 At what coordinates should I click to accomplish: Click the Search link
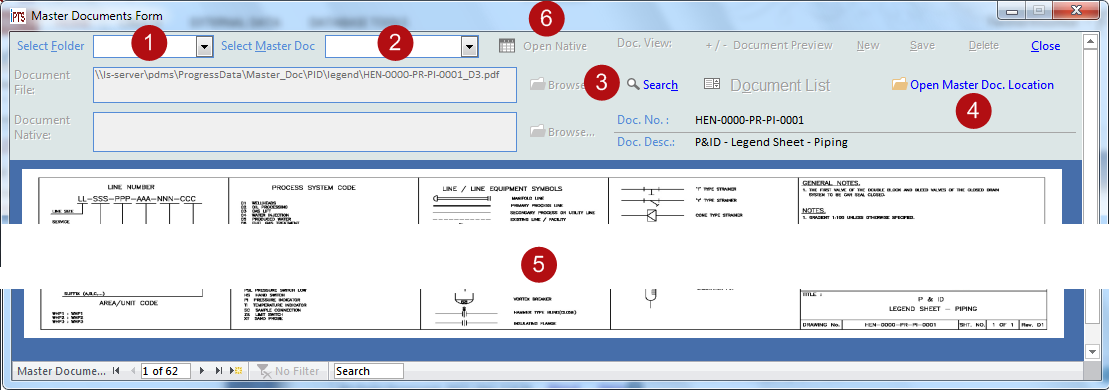pyautogui.click(x=661, y=84)
